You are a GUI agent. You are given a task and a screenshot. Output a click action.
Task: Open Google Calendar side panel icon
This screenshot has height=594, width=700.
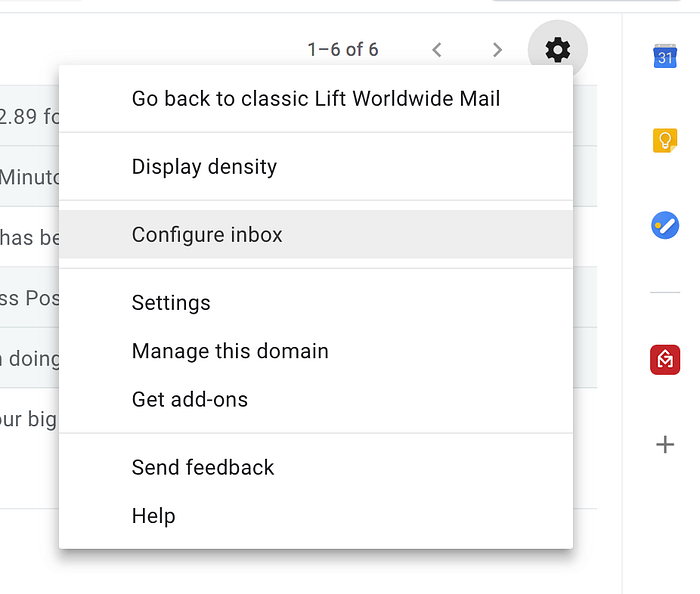665,56
